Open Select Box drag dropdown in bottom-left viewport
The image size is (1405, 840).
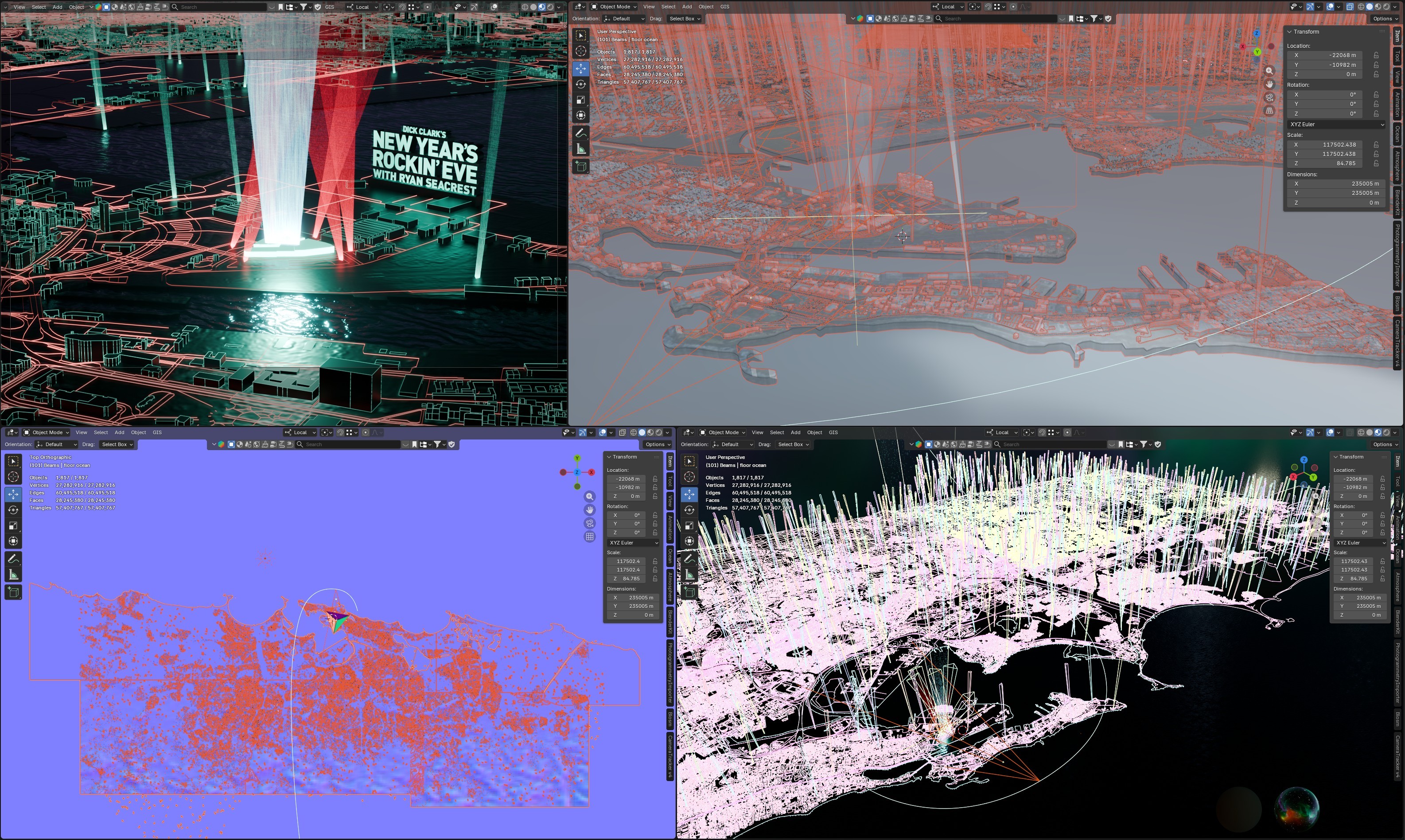click(x=117, y=444)
